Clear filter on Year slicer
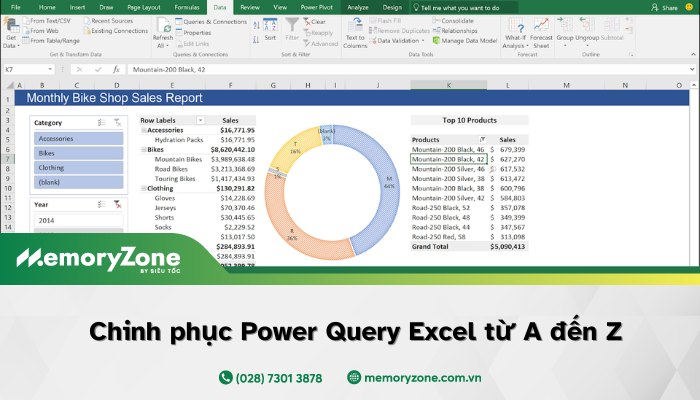The height and width of the screenshot is (400, 700). (x=117, y=204)
